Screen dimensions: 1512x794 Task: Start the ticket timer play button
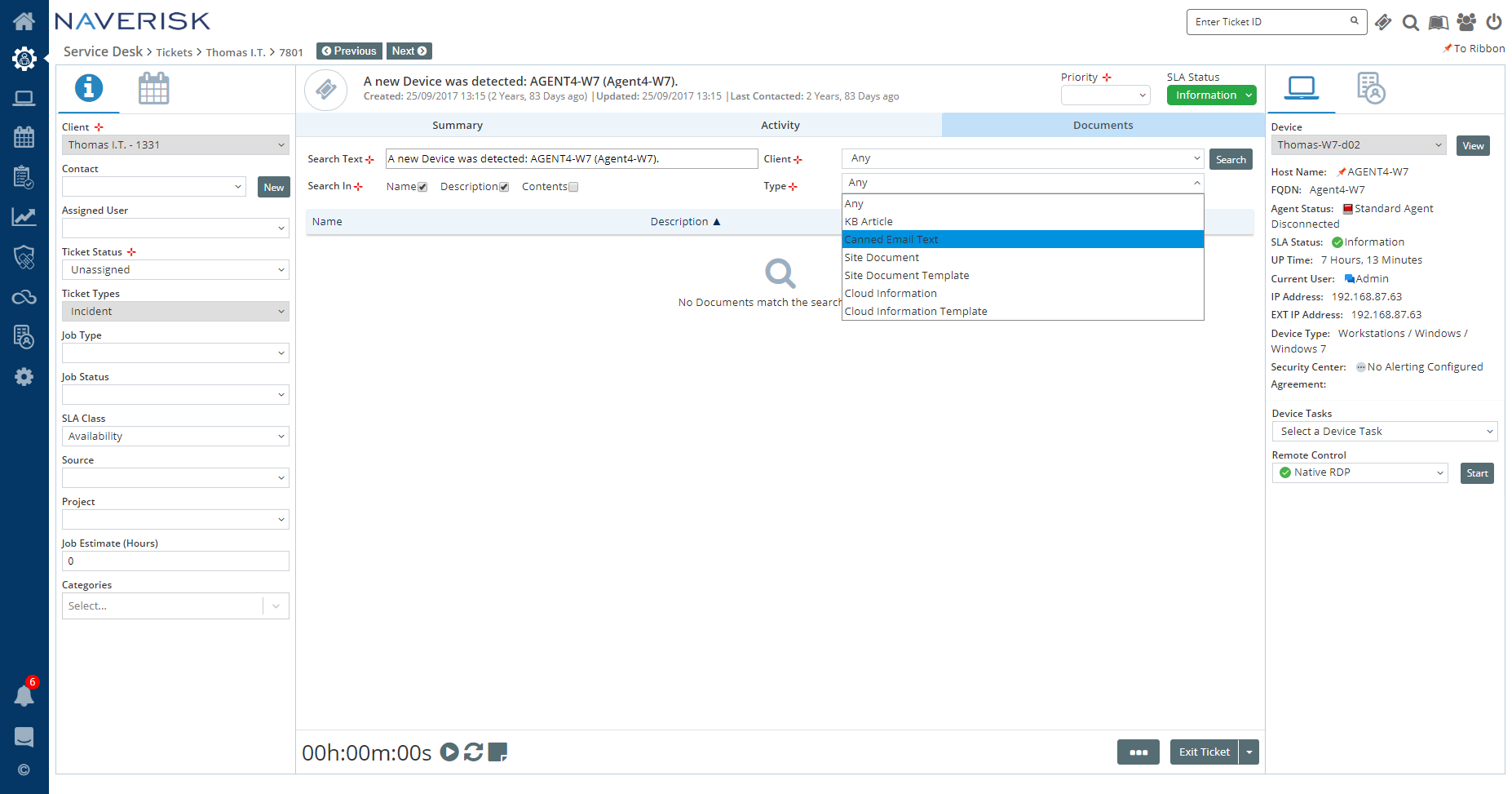coord(449,752)
